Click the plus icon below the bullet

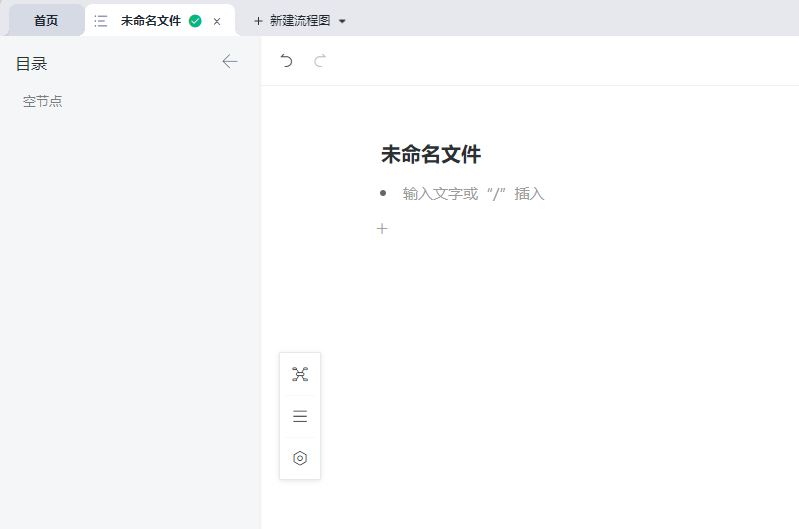coord(382,229)
